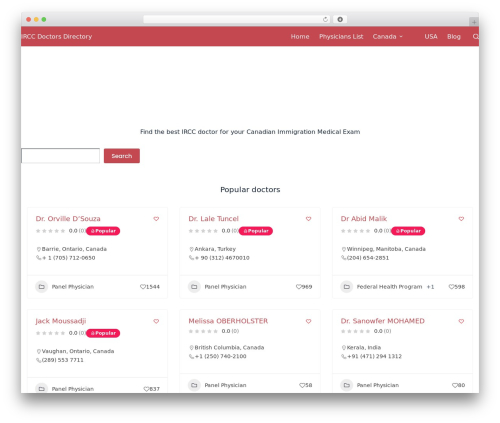
Task: Click Panel Physician category in D'Souza's card
Action: (x=73, y=287)
